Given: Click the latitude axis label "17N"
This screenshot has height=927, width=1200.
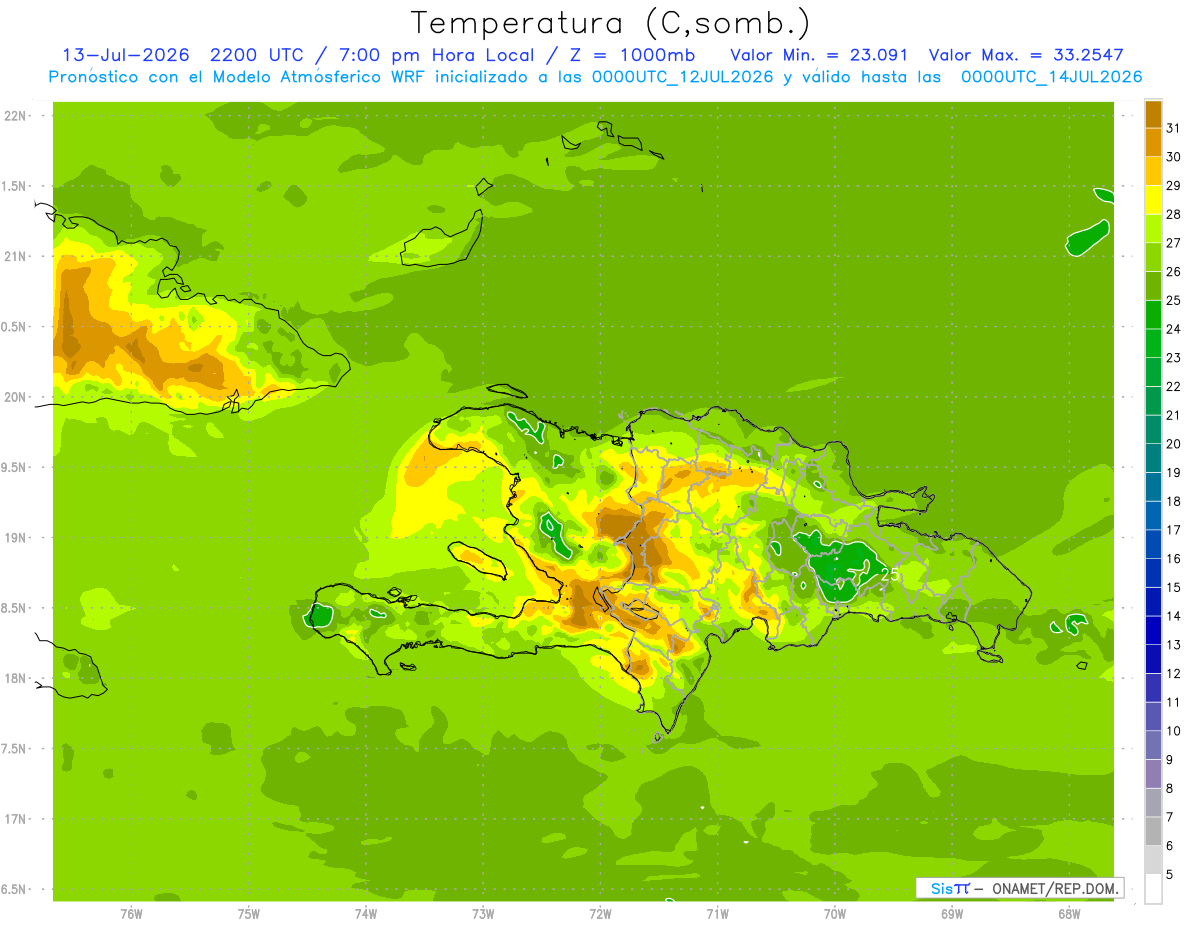Looking at the screenshot, I should (14, 819).
